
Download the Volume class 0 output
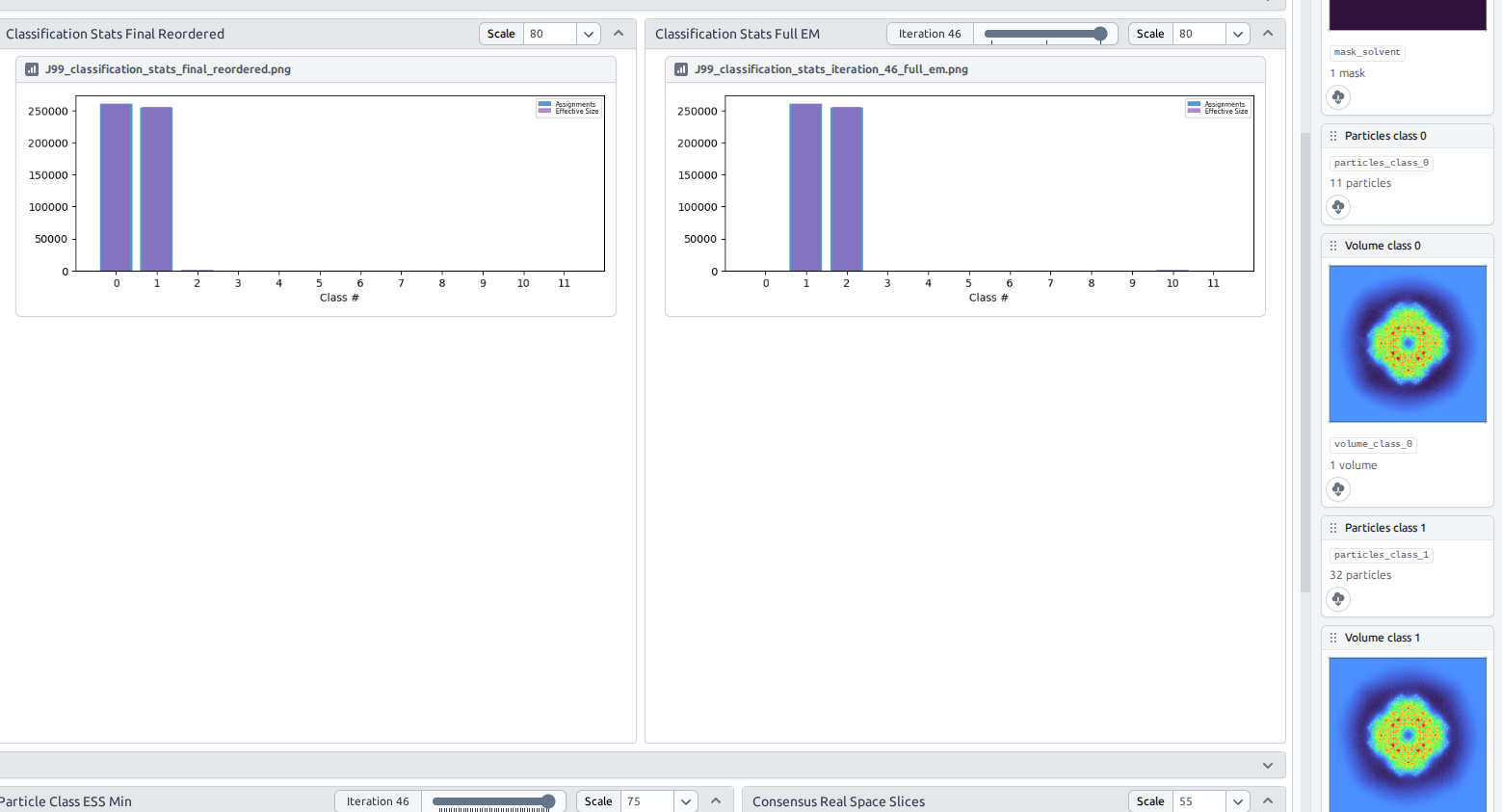coord(1338,489)
